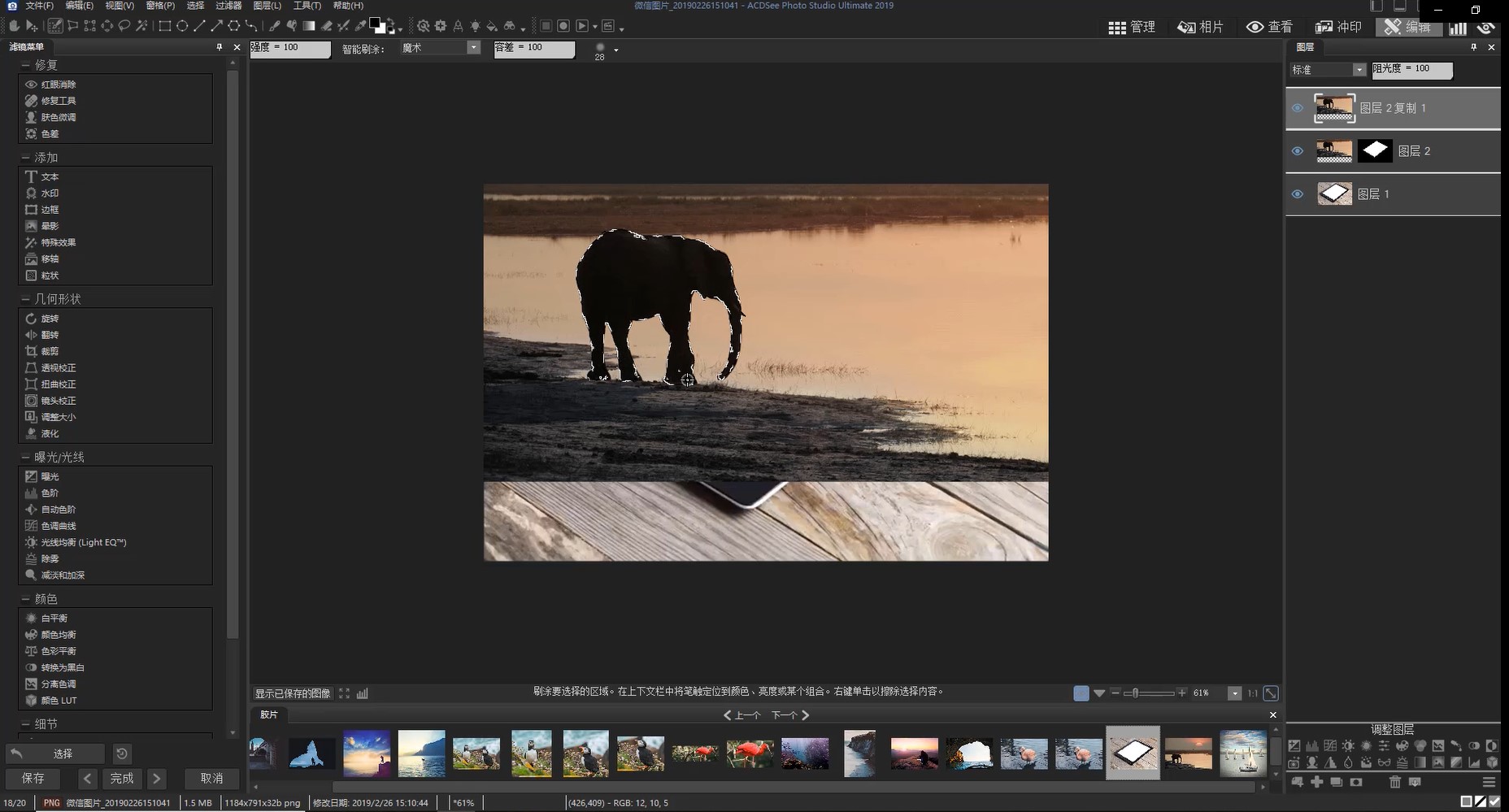Pin the 滤镜菜单 panel
1509x812 pixels.
pyautogui.click(x=219, y=47)
